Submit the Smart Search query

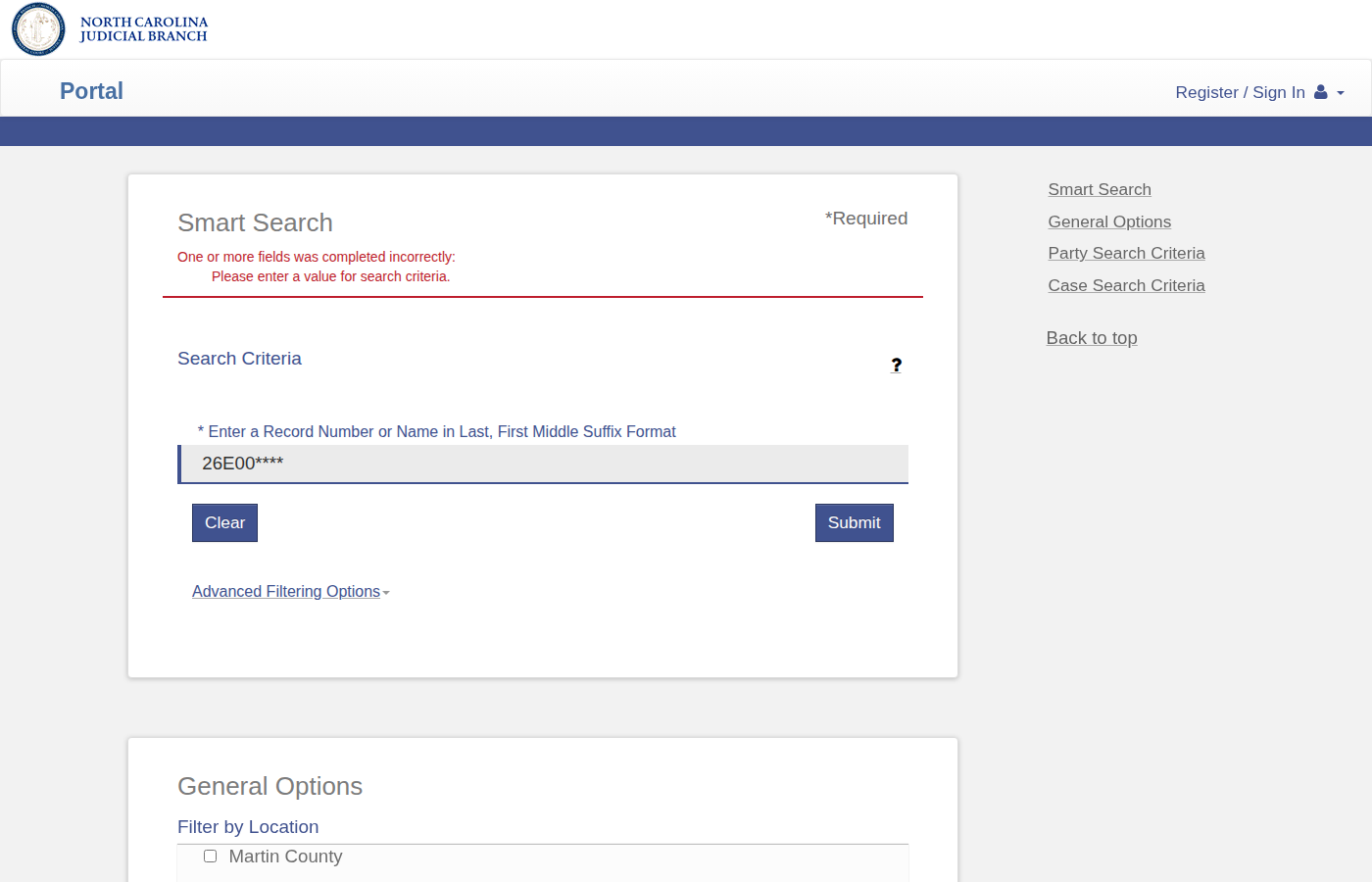[854, 522]
